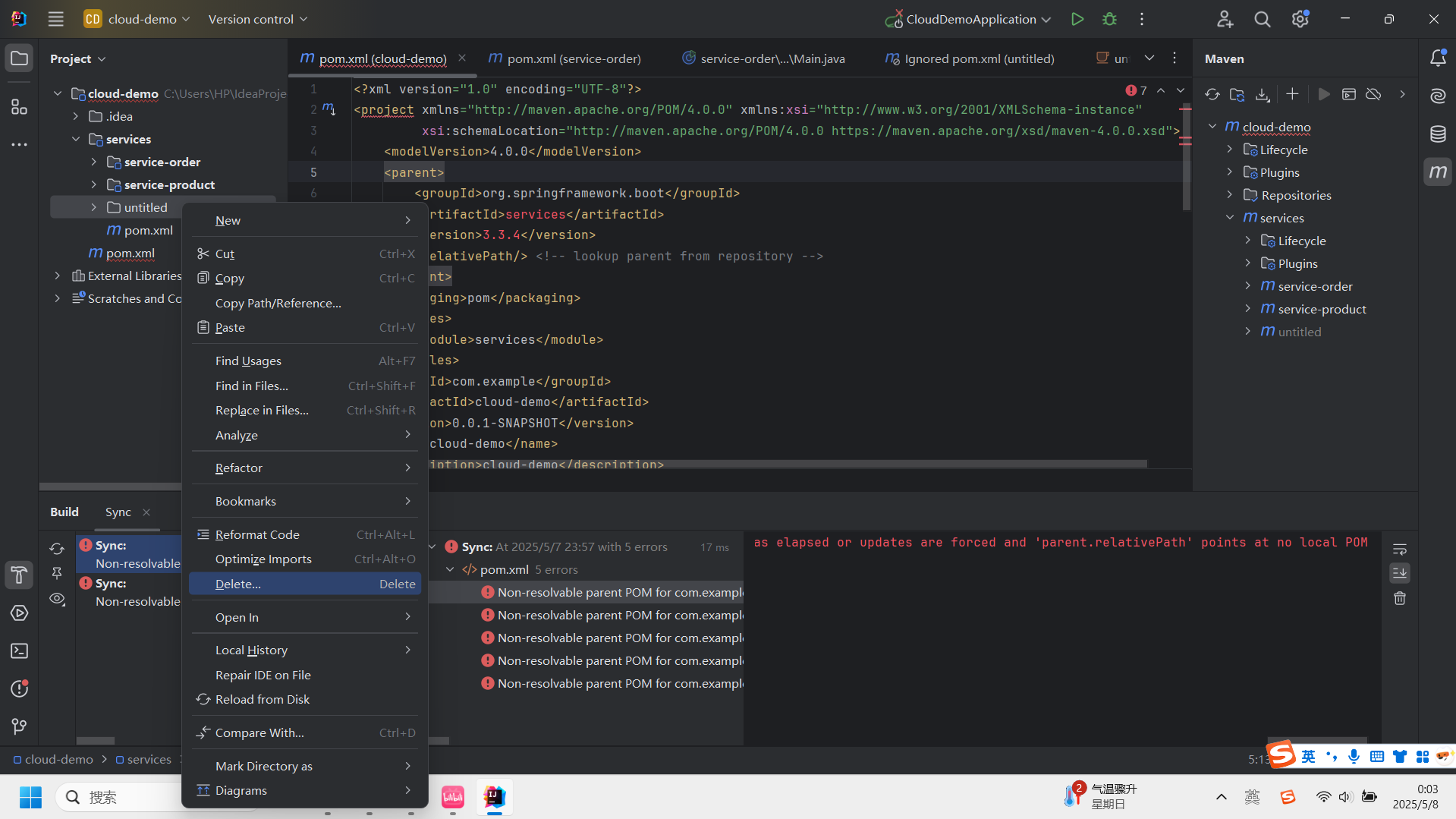Open the Database tool window icon

[1438, 134]
